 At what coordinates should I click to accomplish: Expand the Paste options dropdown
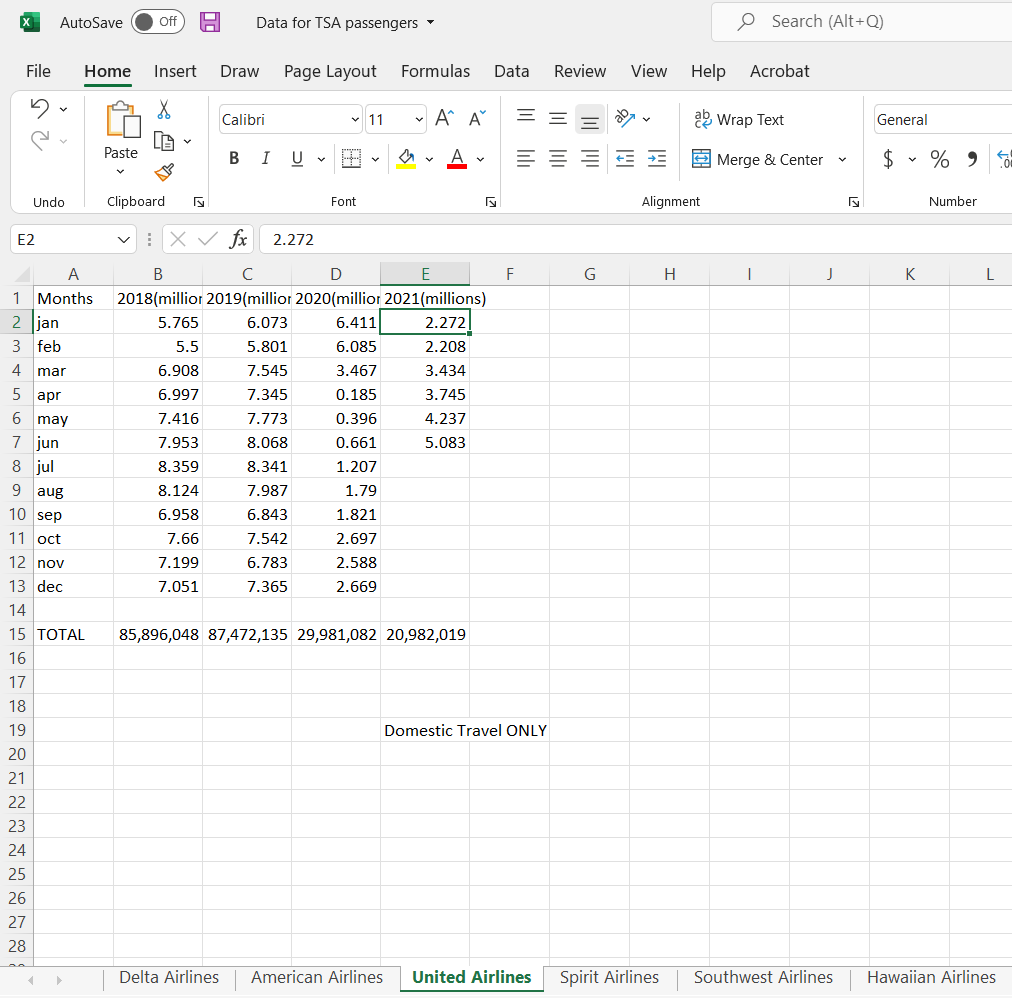(x=121, y=171)
